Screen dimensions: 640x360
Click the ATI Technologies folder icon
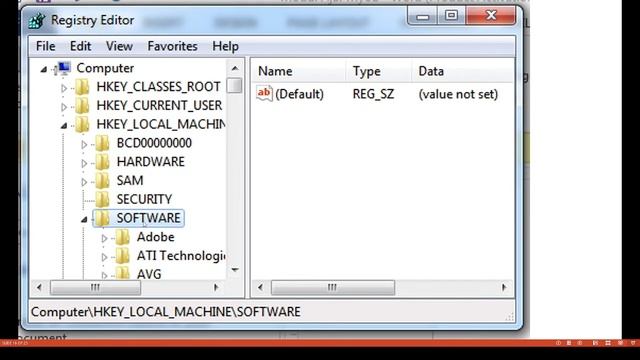click(x=122, y=256)
